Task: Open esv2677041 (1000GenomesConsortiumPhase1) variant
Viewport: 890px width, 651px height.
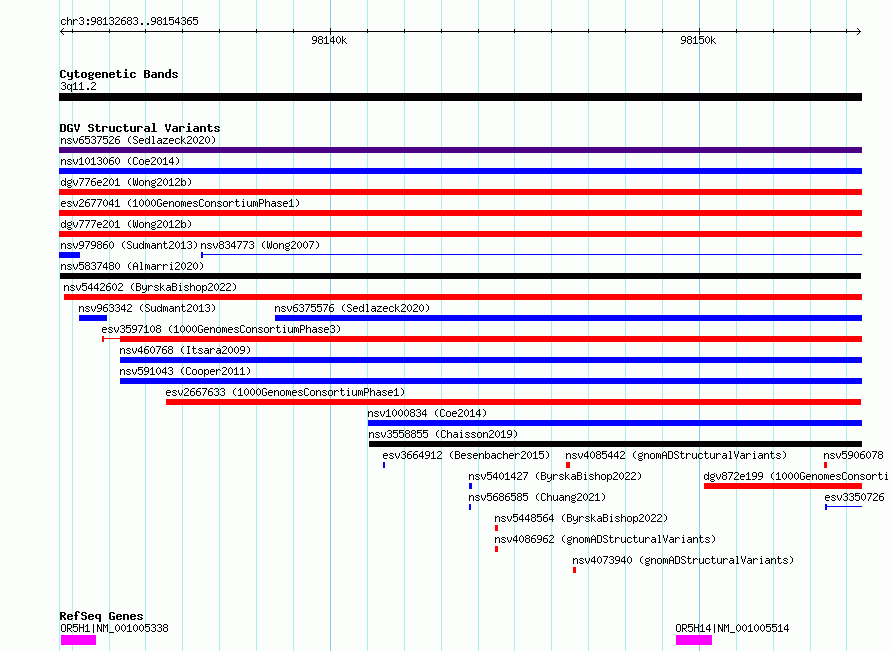Action: pos(180,203)
